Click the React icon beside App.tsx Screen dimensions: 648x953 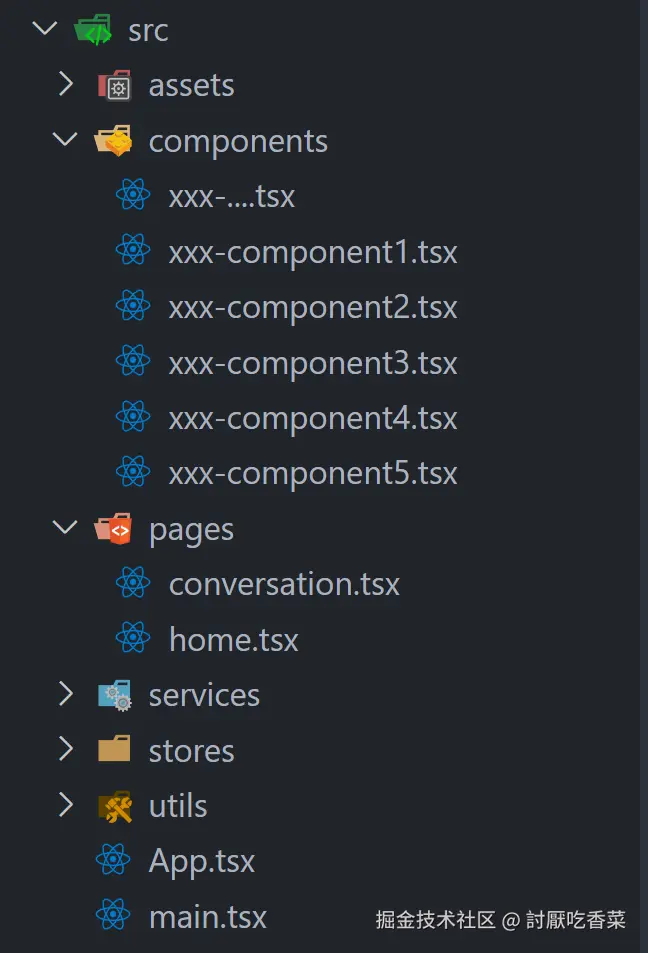pos(113,860)
